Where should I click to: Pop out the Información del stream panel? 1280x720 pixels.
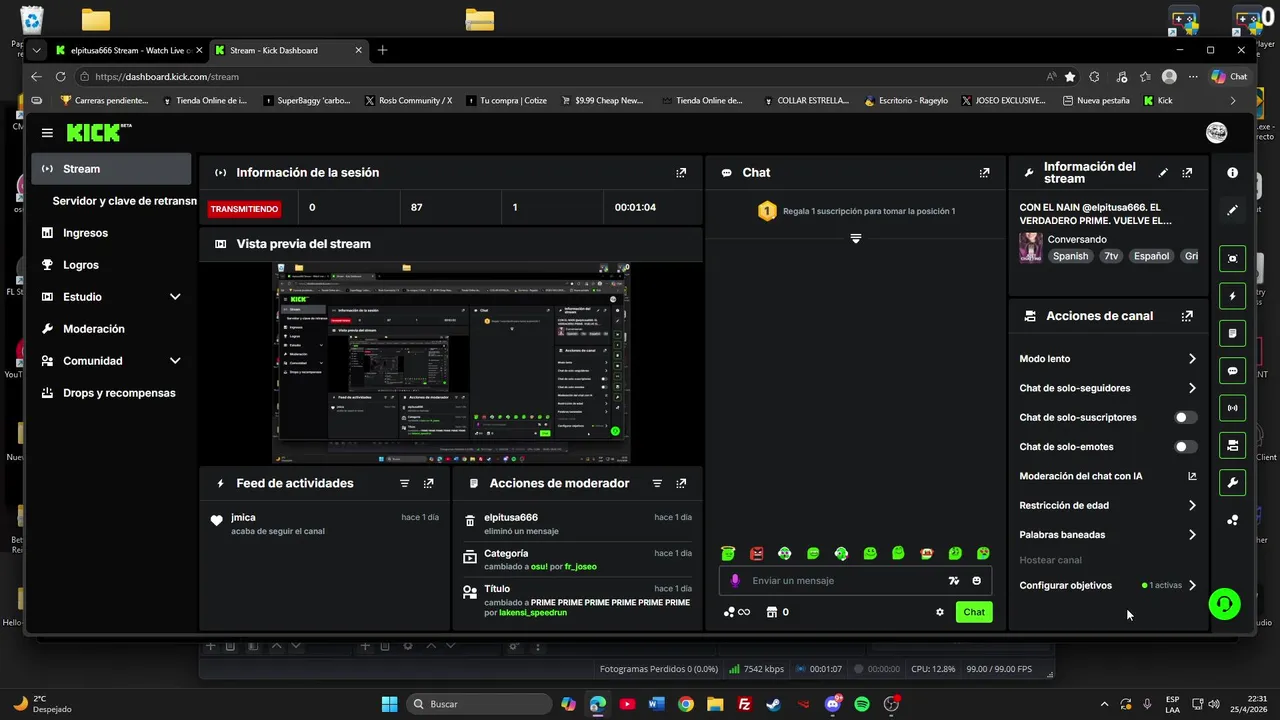point(1187,173)
